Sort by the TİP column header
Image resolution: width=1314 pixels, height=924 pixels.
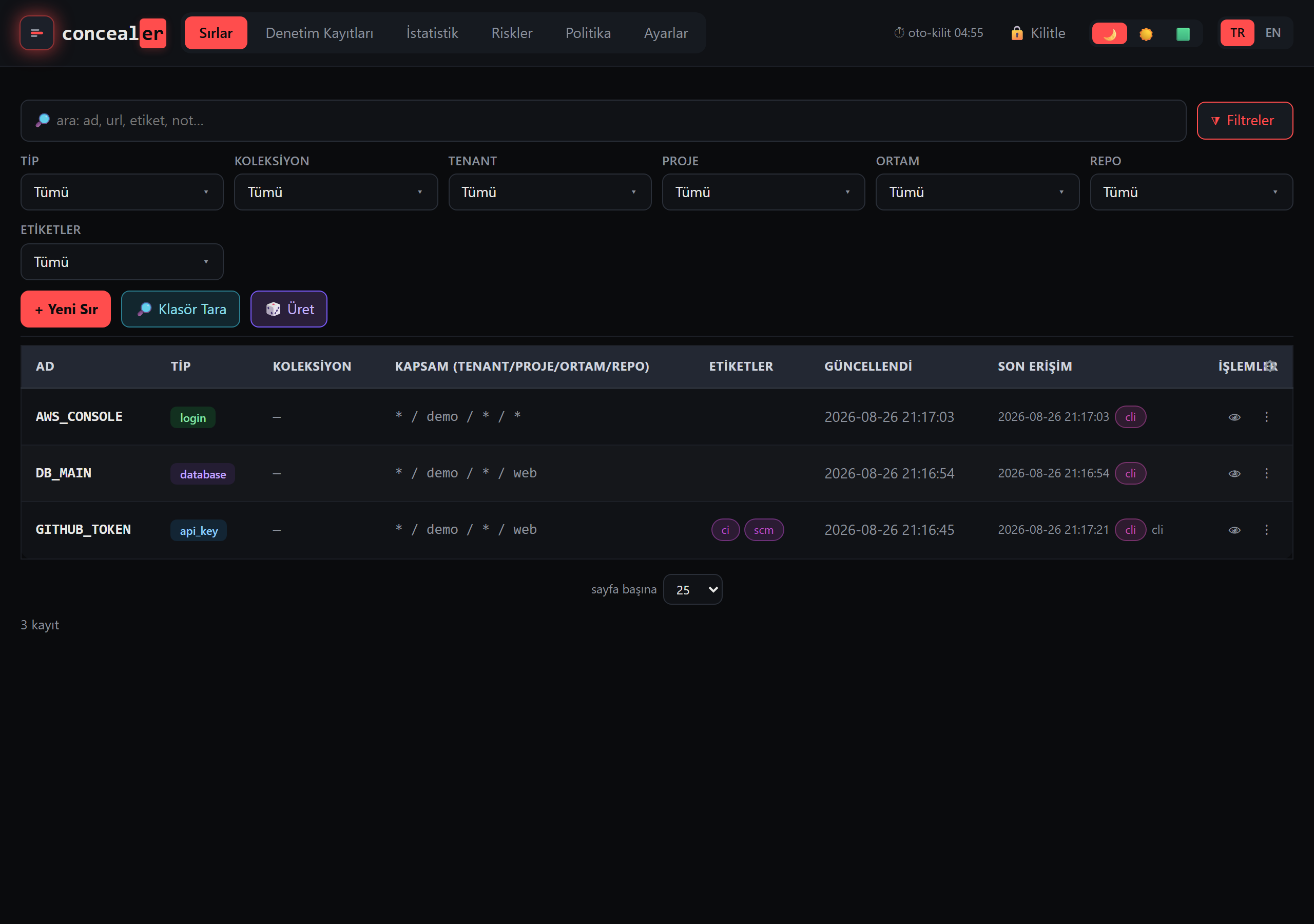click(180, 367)
